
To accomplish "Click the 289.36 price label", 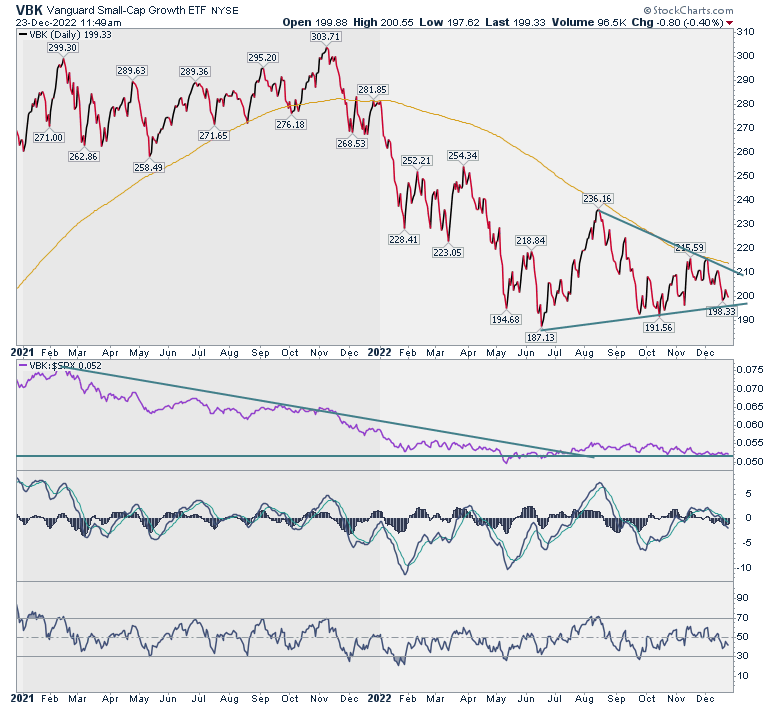I will coord(194,72).
